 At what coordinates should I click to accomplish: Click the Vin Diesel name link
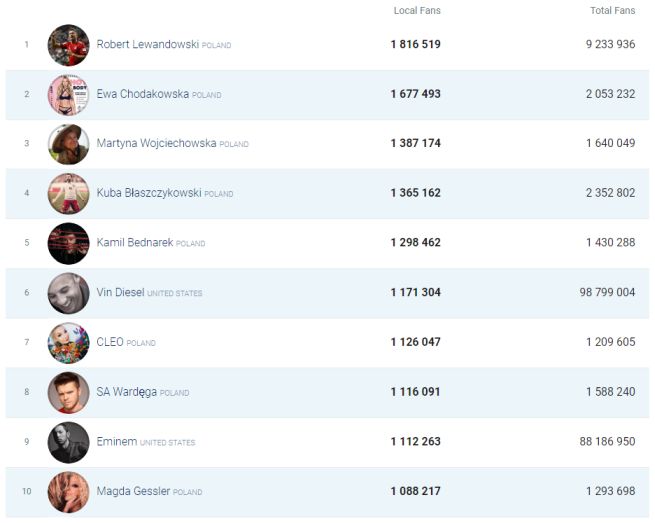[120, 293]
